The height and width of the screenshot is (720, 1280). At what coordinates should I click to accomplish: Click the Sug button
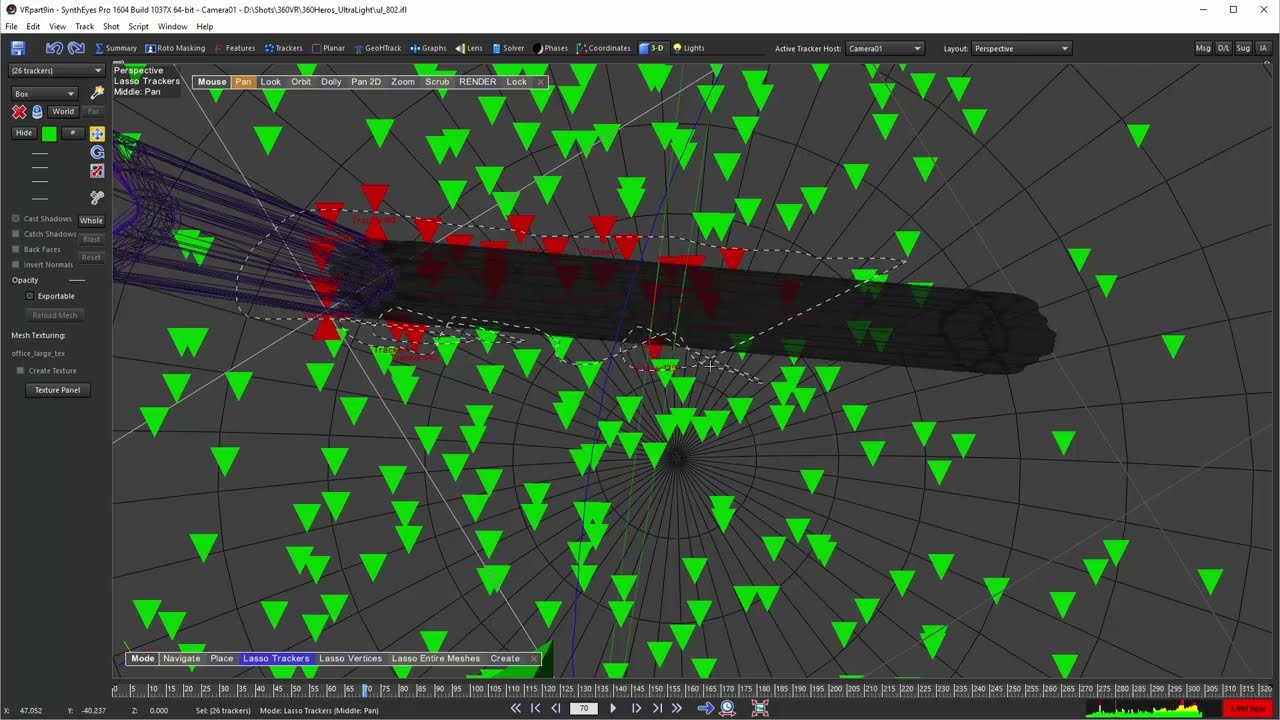pyautogui.click(x=1243, y=48)
